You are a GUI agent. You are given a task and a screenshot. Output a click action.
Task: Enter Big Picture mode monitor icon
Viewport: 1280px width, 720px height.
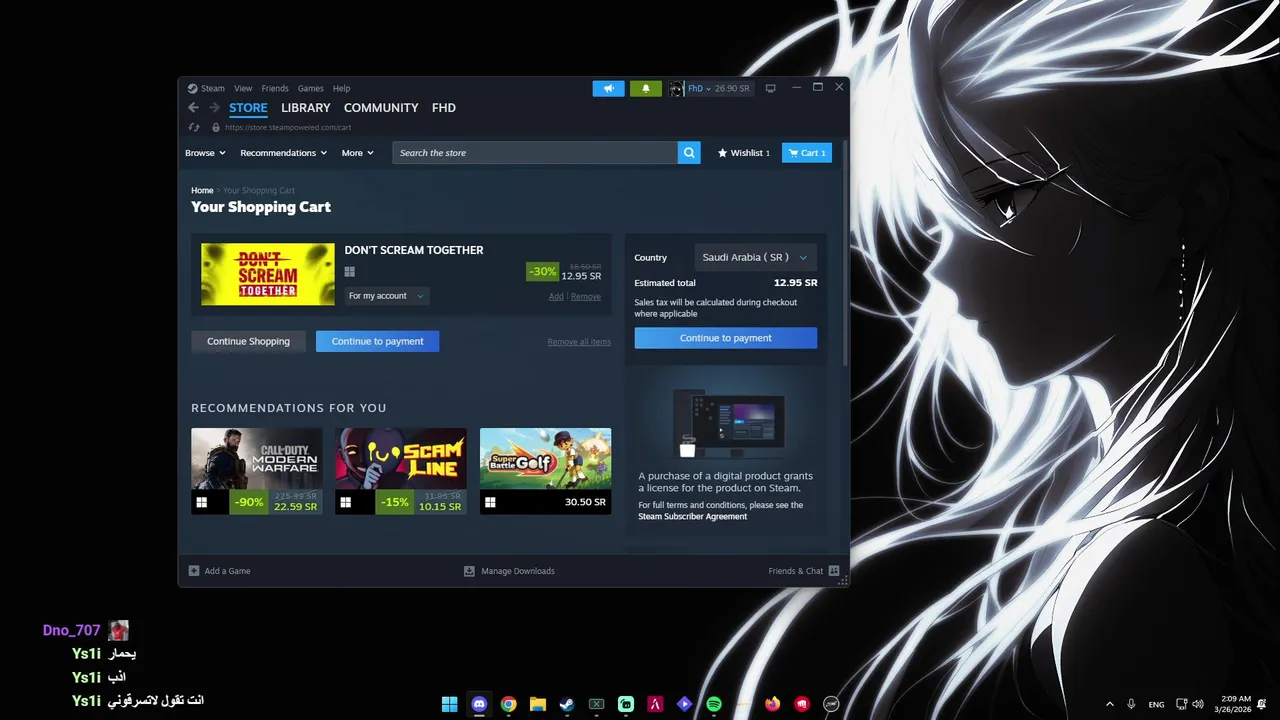[770, 88]
